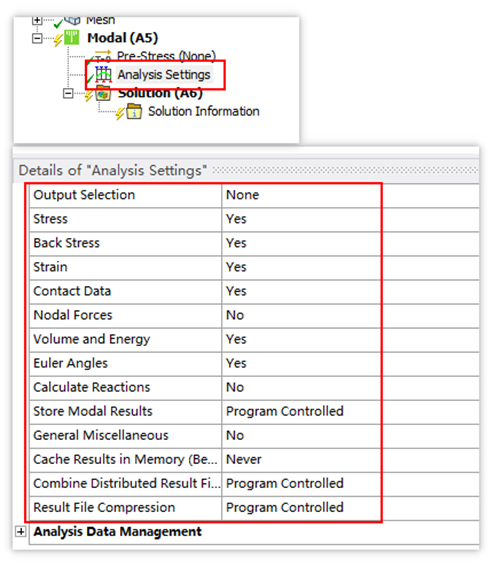Open Result File Compression value field
Screen dimensions: 494x568
pos(301,508)
